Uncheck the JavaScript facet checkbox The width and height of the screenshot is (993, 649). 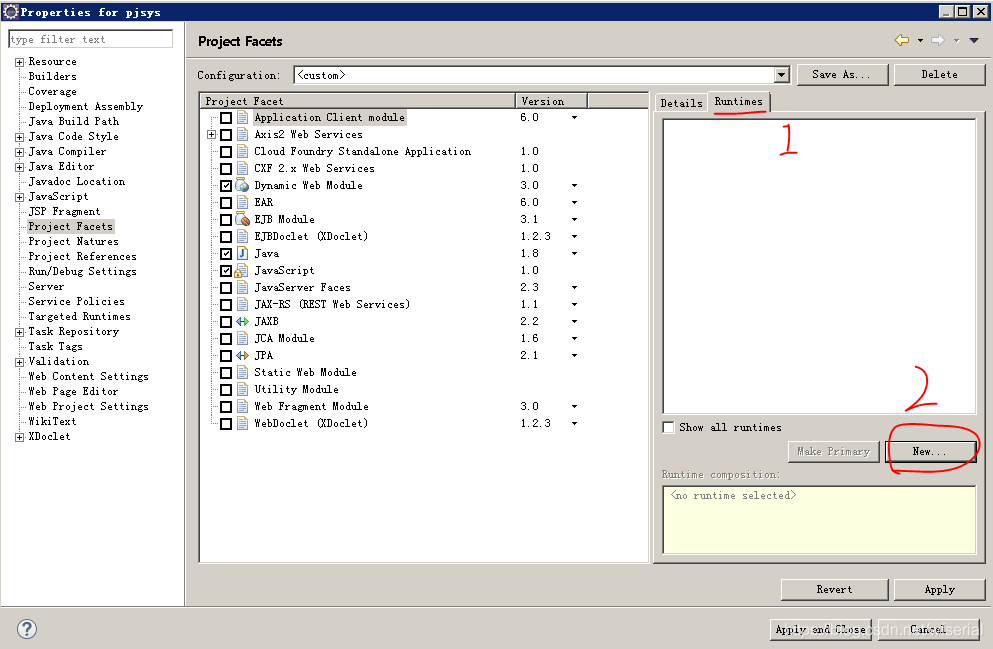tap(225, 270)
